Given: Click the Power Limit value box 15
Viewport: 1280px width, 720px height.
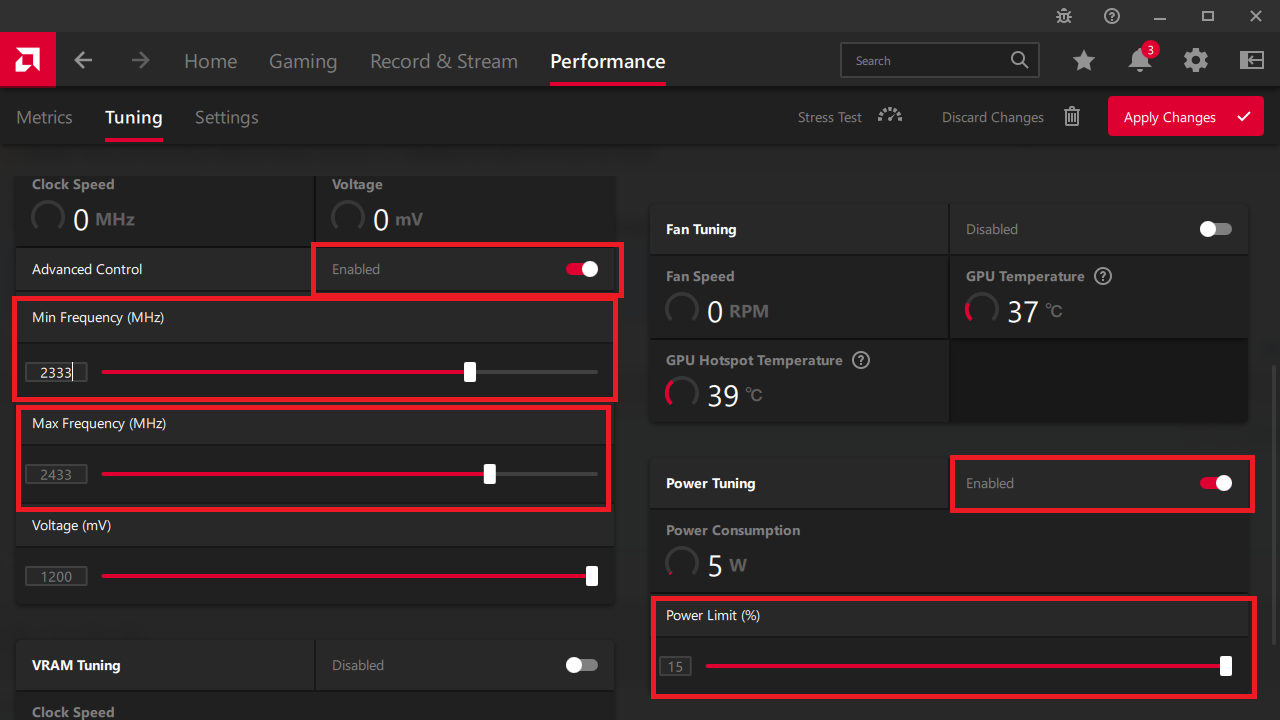Looking at the screenshot, I should (x=675, y=666).
